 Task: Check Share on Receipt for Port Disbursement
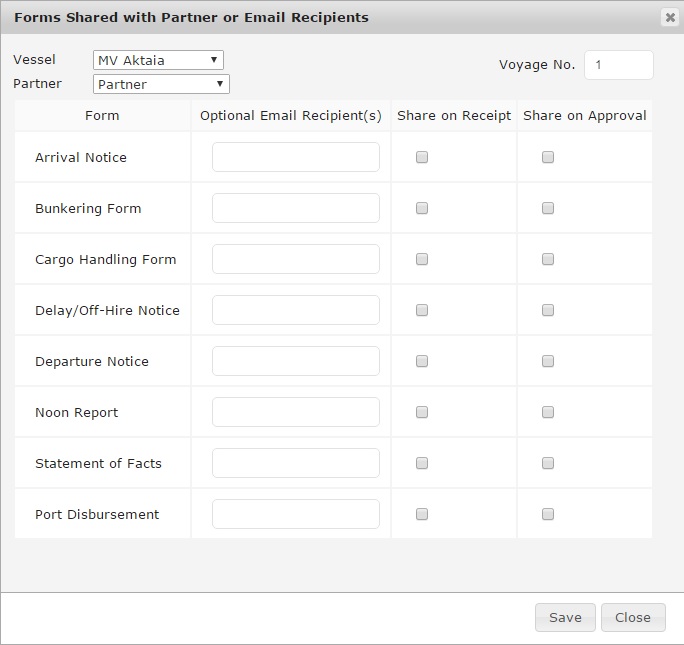pos(422,514)
